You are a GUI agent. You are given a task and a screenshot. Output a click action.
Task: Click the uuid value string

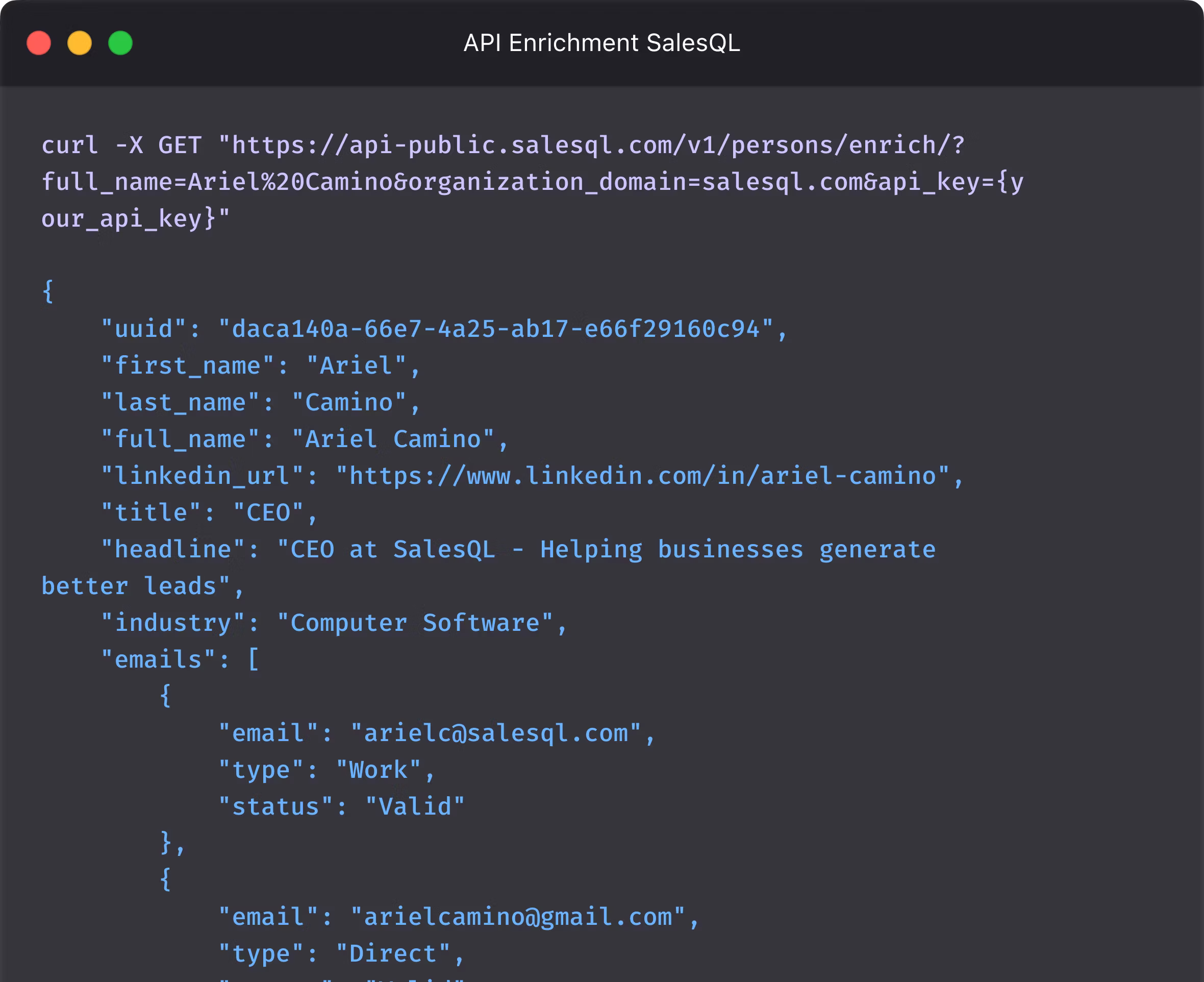(495, 329)
